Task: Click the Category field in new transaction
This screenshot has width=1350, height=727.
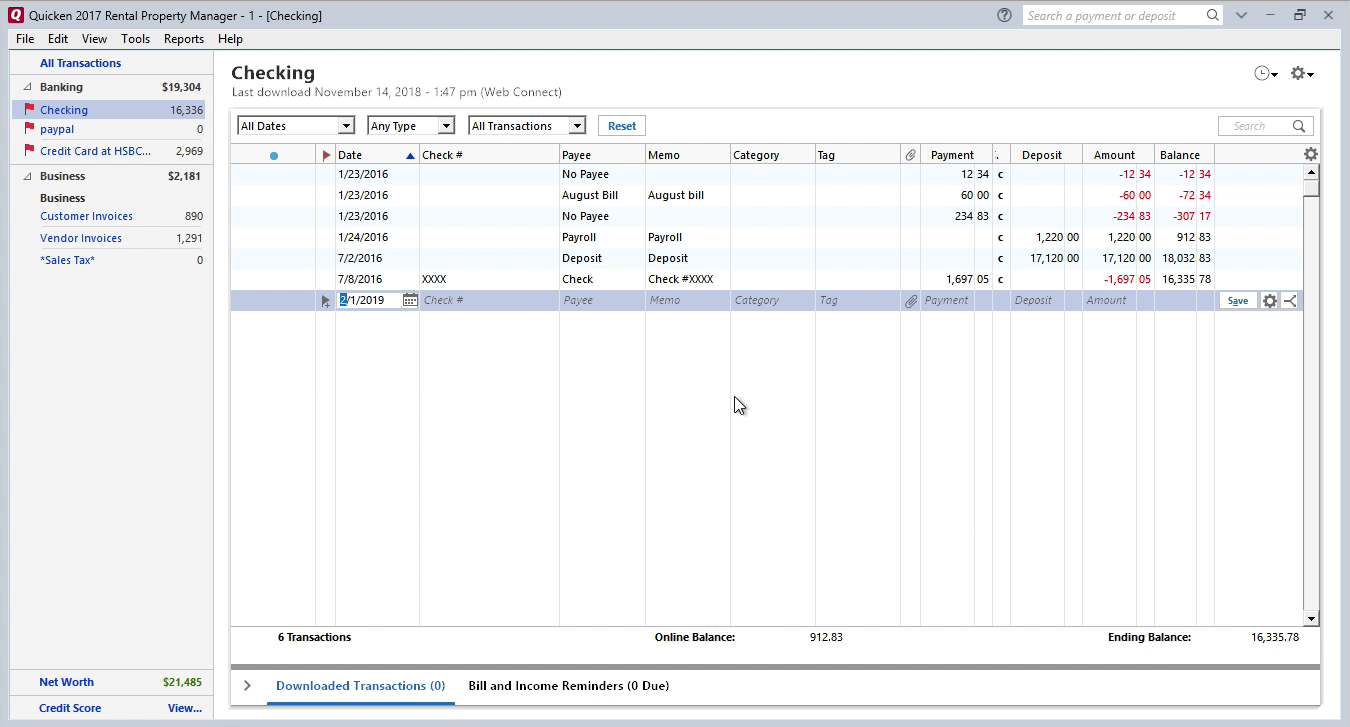Action: pyautogui.click(x=772, y=300)
